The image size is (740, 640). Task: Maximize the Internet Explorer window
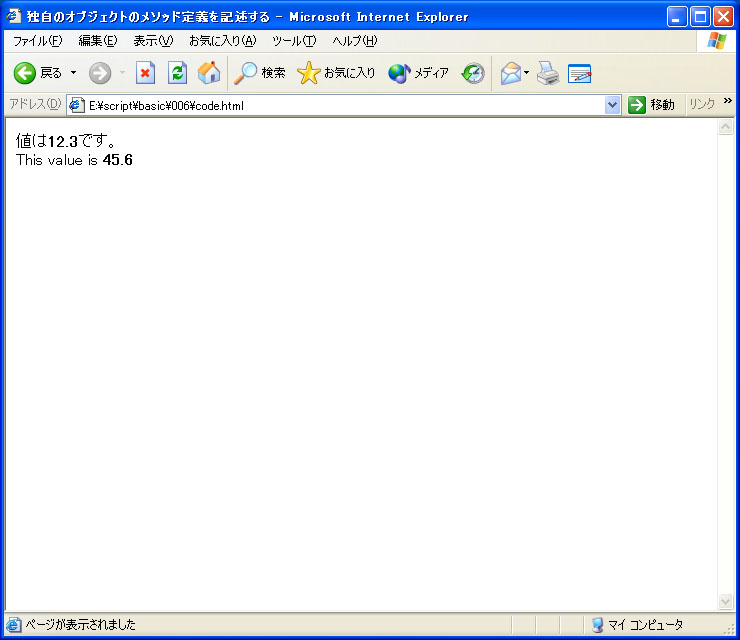pos(700,17)
